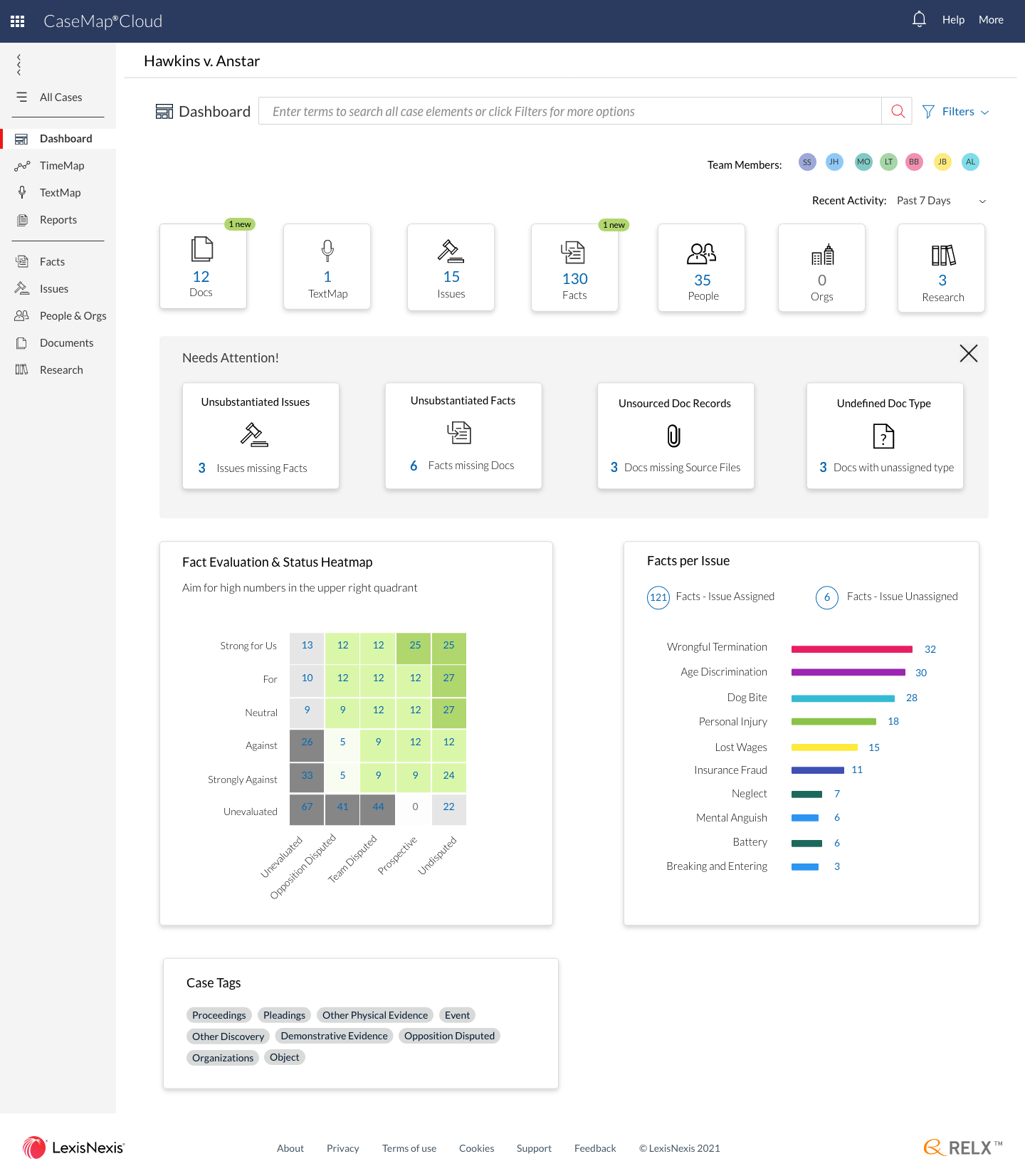Select the Opposition Disputed case tag
This screenshot has width=1025, height=1176.
click(x=449, y=1036)
